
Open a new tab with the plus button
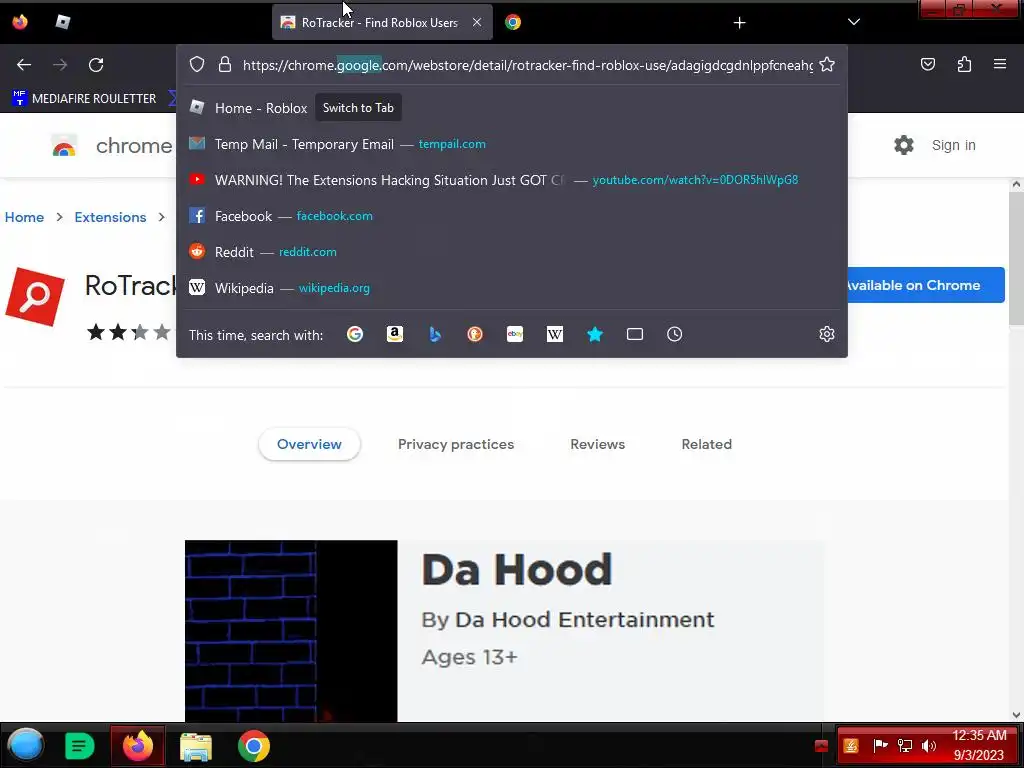[739, 23]
